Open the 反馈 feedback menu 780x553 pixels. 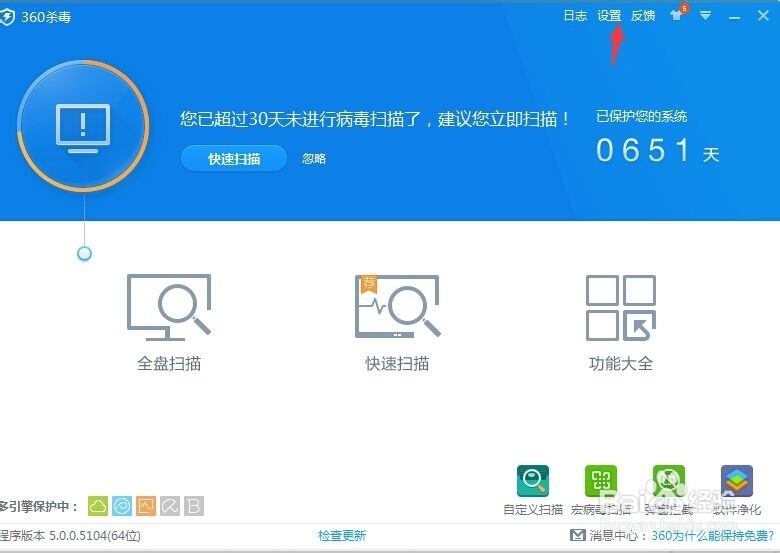coord(643,16)
